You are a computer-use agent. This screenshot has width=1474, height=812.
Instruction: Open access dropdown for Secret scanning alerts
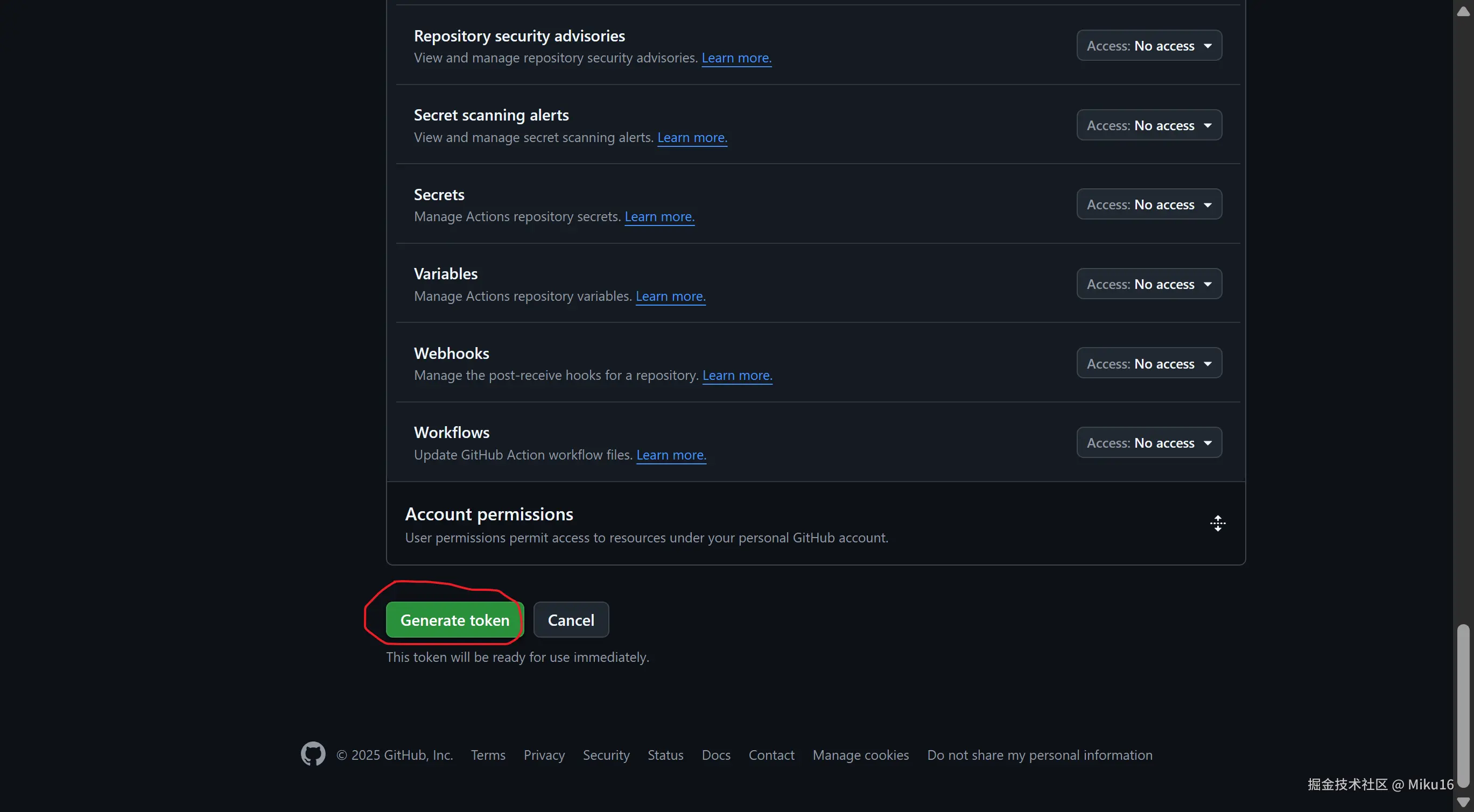point(1149,125)
